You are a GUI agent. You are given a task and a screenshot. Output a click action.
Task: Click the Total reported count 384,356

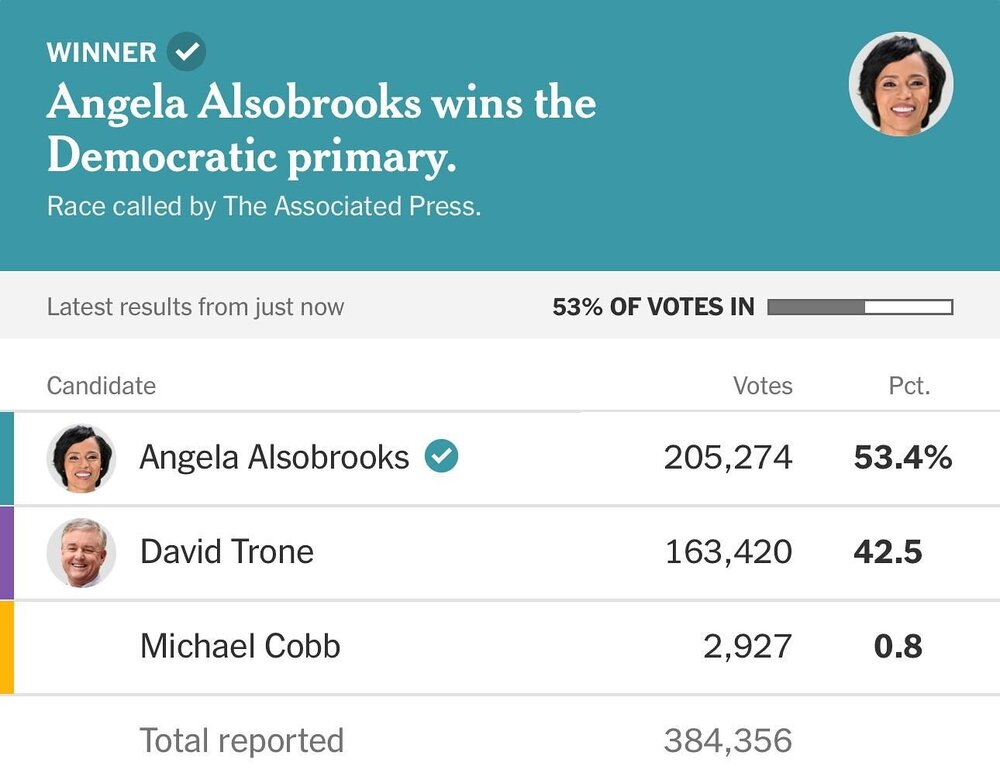coord(727,741)
